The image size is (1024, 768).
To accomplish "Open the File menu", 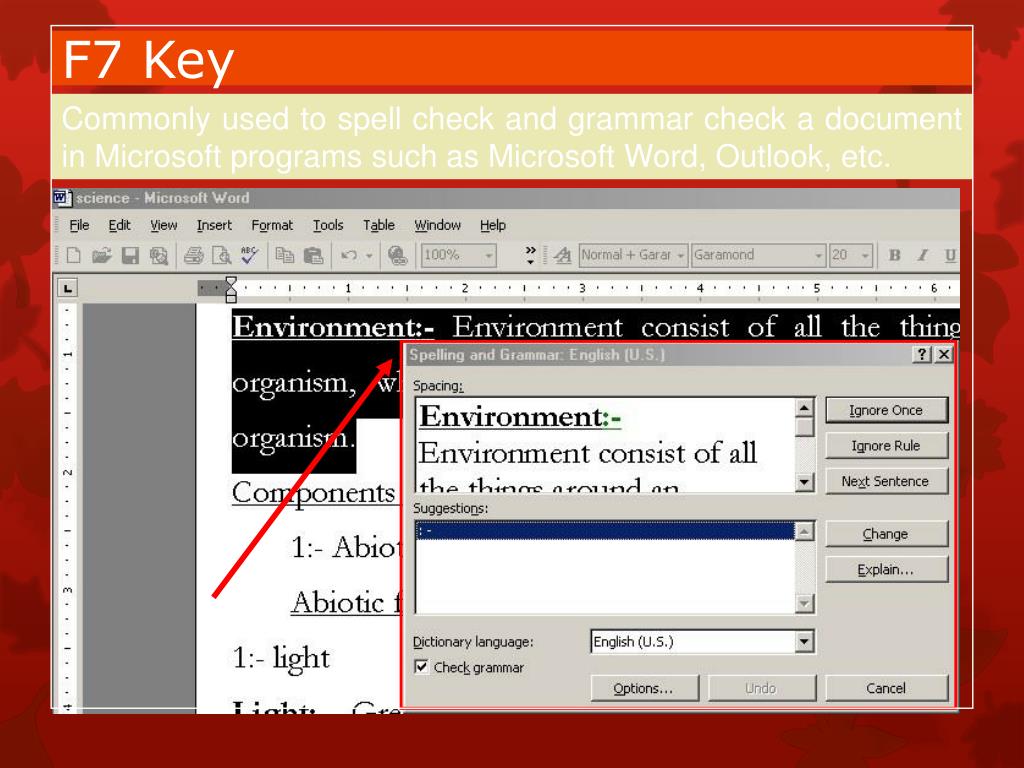I will 79,225.
